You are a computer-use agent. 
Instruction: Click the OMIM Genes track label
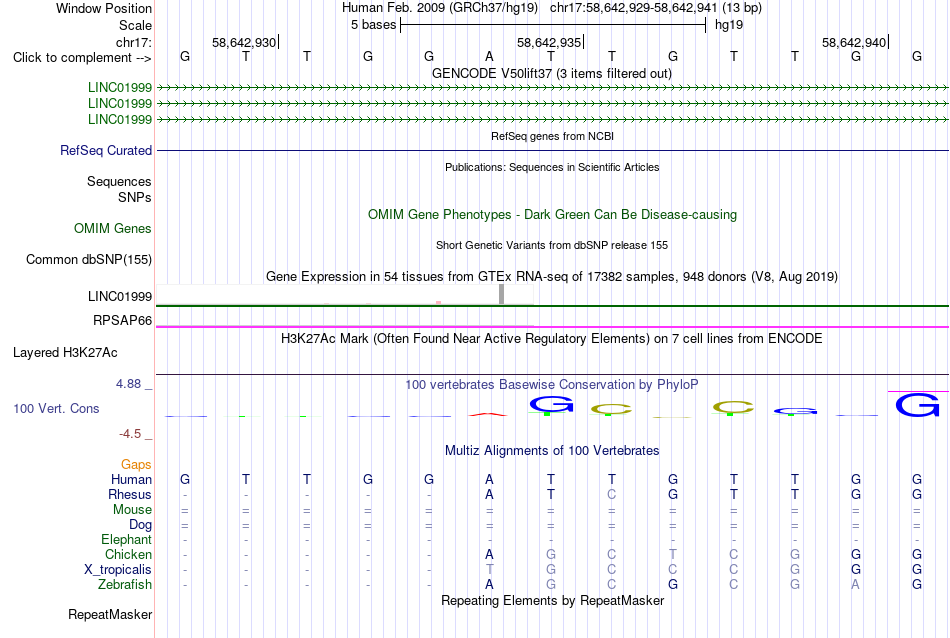(x=113, y=228)
